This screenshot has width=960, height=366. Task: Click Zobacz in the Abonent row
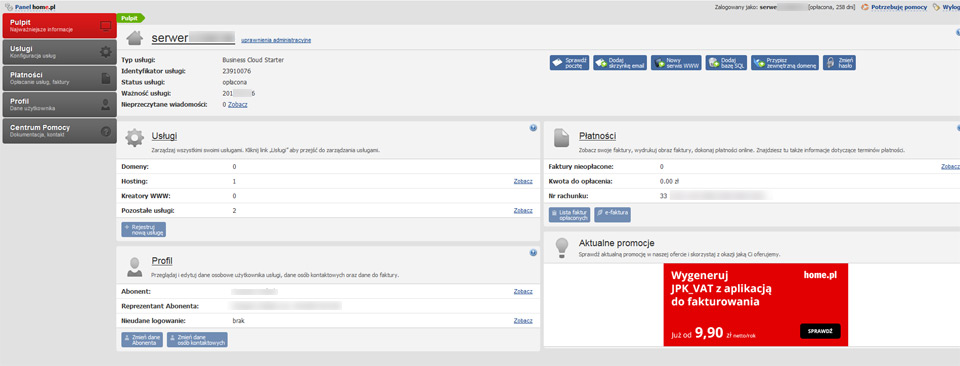coord(523,291)
